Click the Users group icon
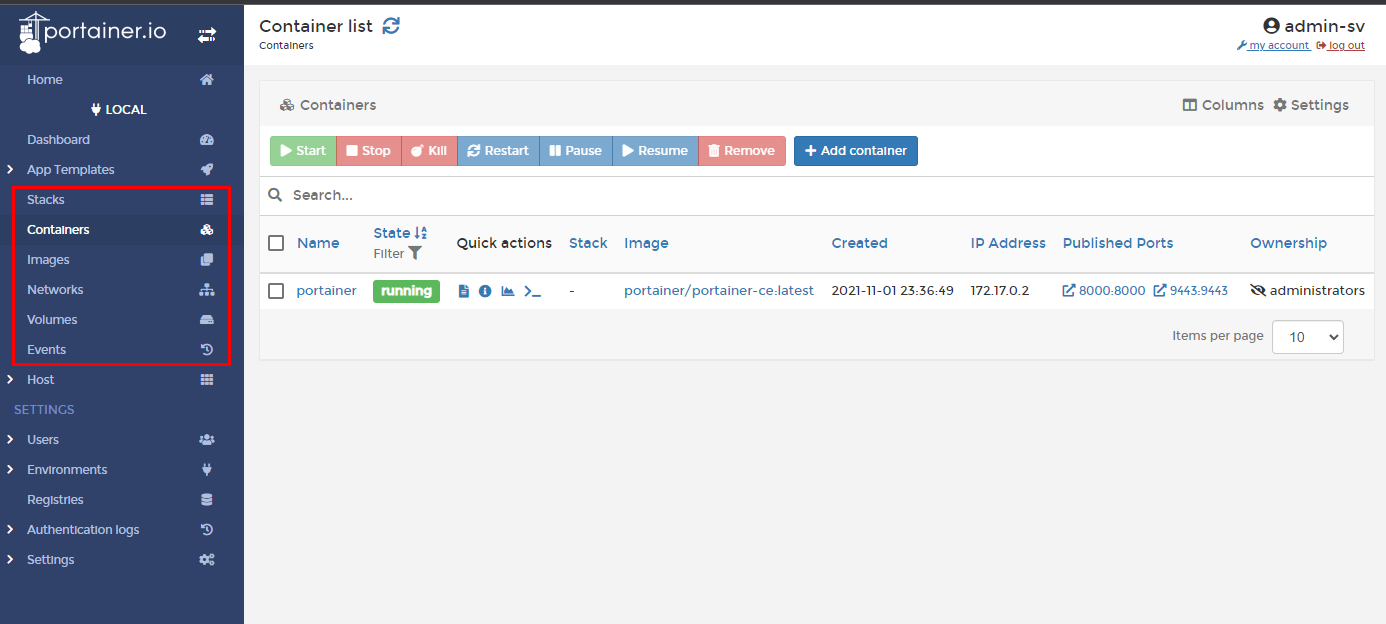 click(207, 440)
